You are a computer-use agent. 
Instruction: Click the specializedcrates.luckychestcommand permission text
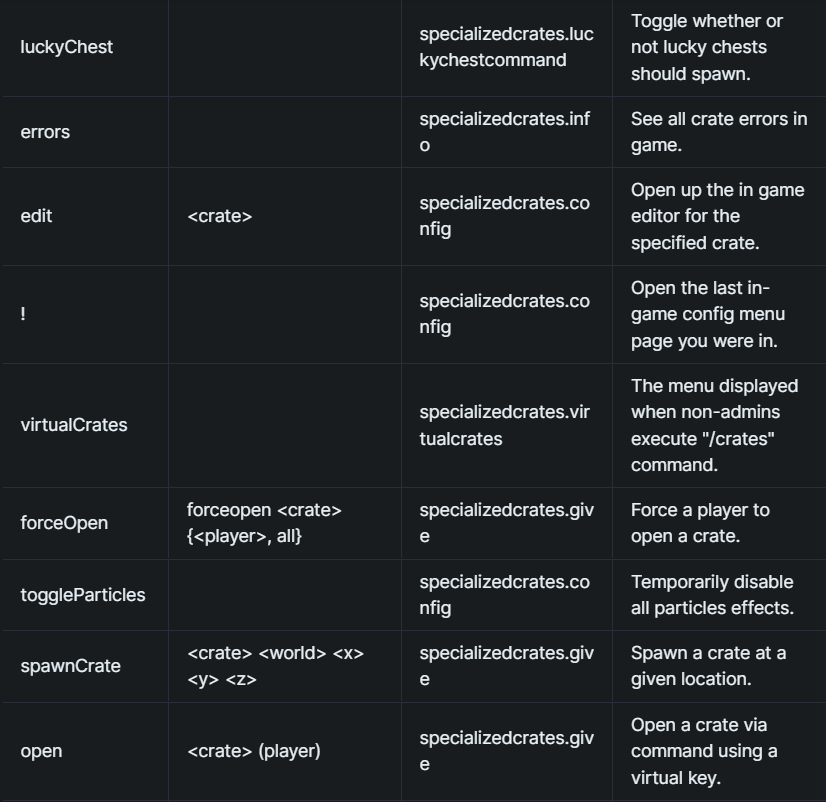(x=506, y=47)
